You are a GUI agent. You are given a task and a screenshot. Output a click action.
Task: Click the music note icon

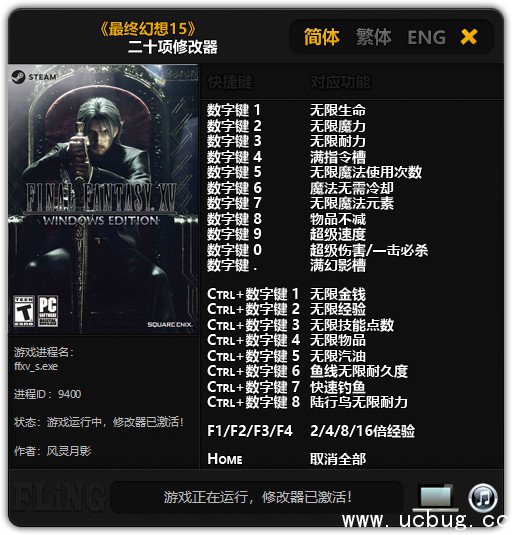483,498
